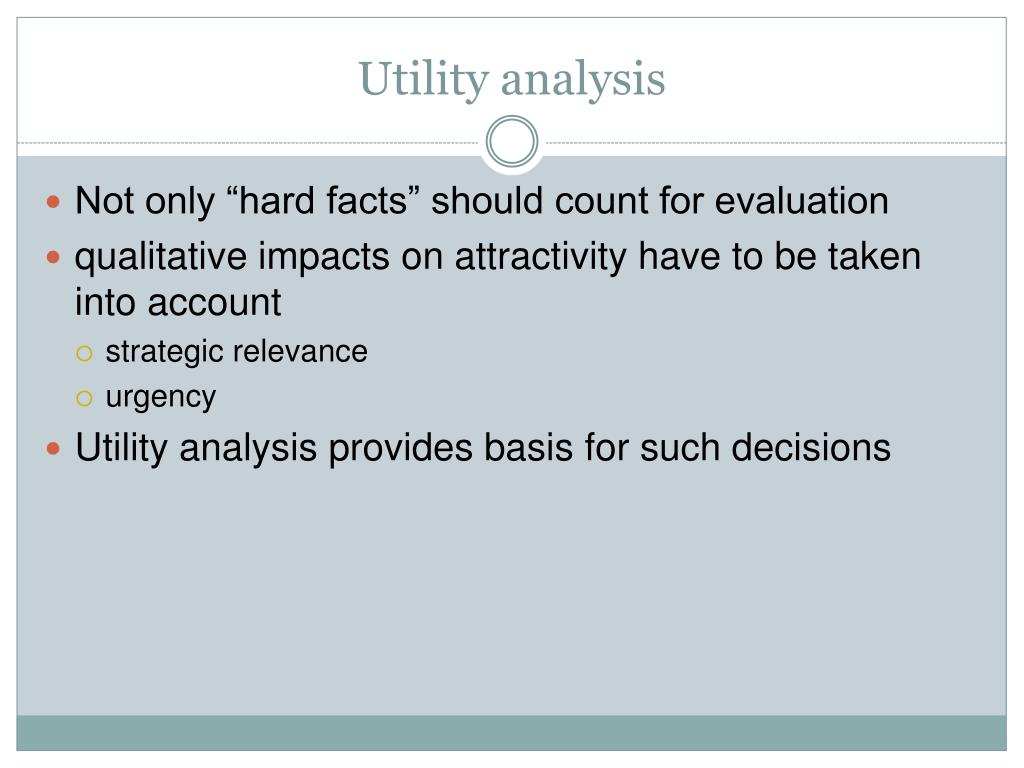Click the word 'qualitative' in the second bullet
1024x768 pixels.
pos(161,255)
